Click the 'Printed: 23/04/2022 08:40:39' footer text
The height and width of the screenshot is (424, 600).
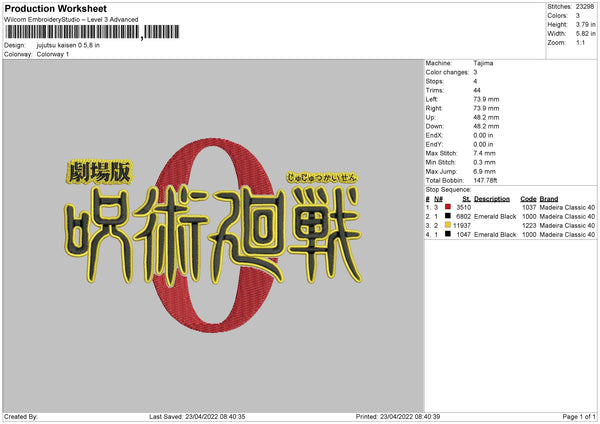[x=398, y=417]
